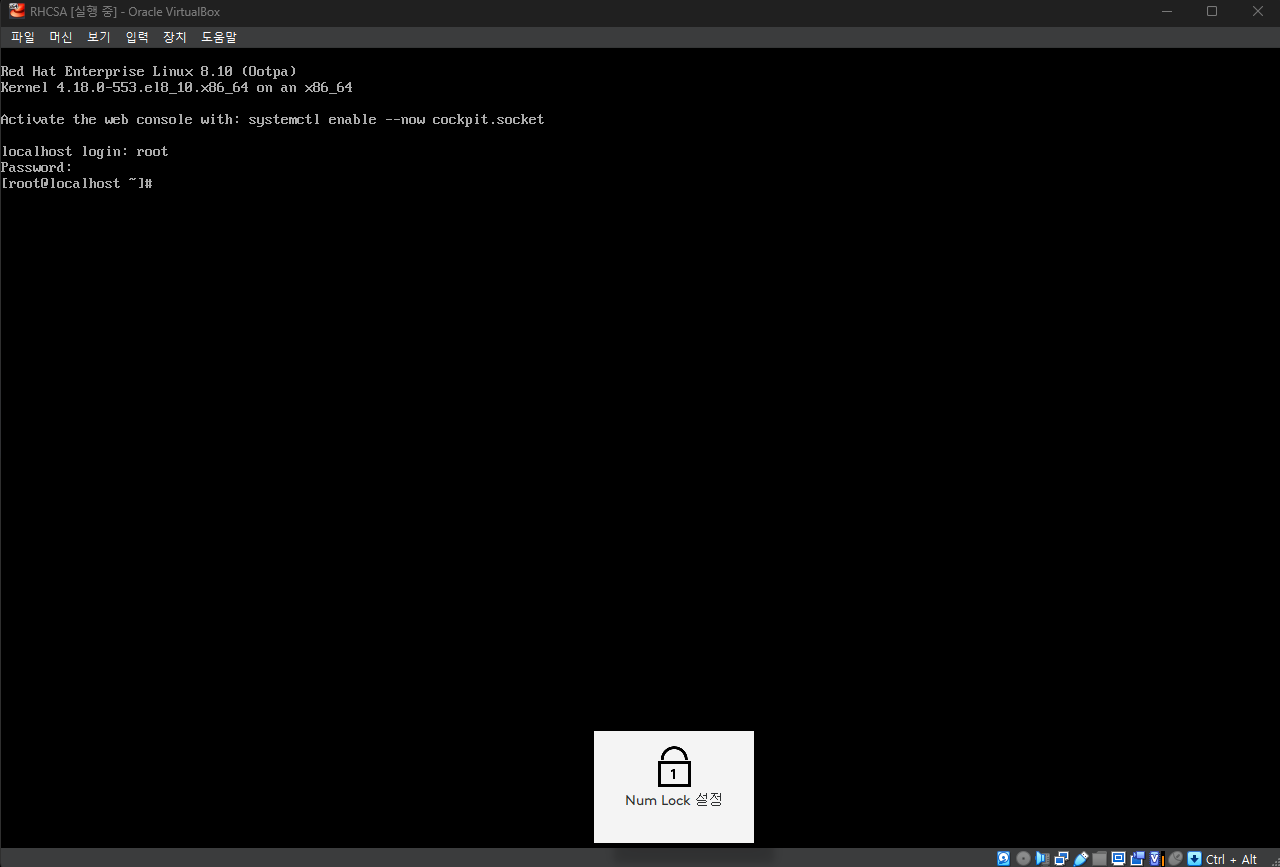Click the recording overlapping-screens indicator icon
Screen dimensions: 1280x867
1137,858
